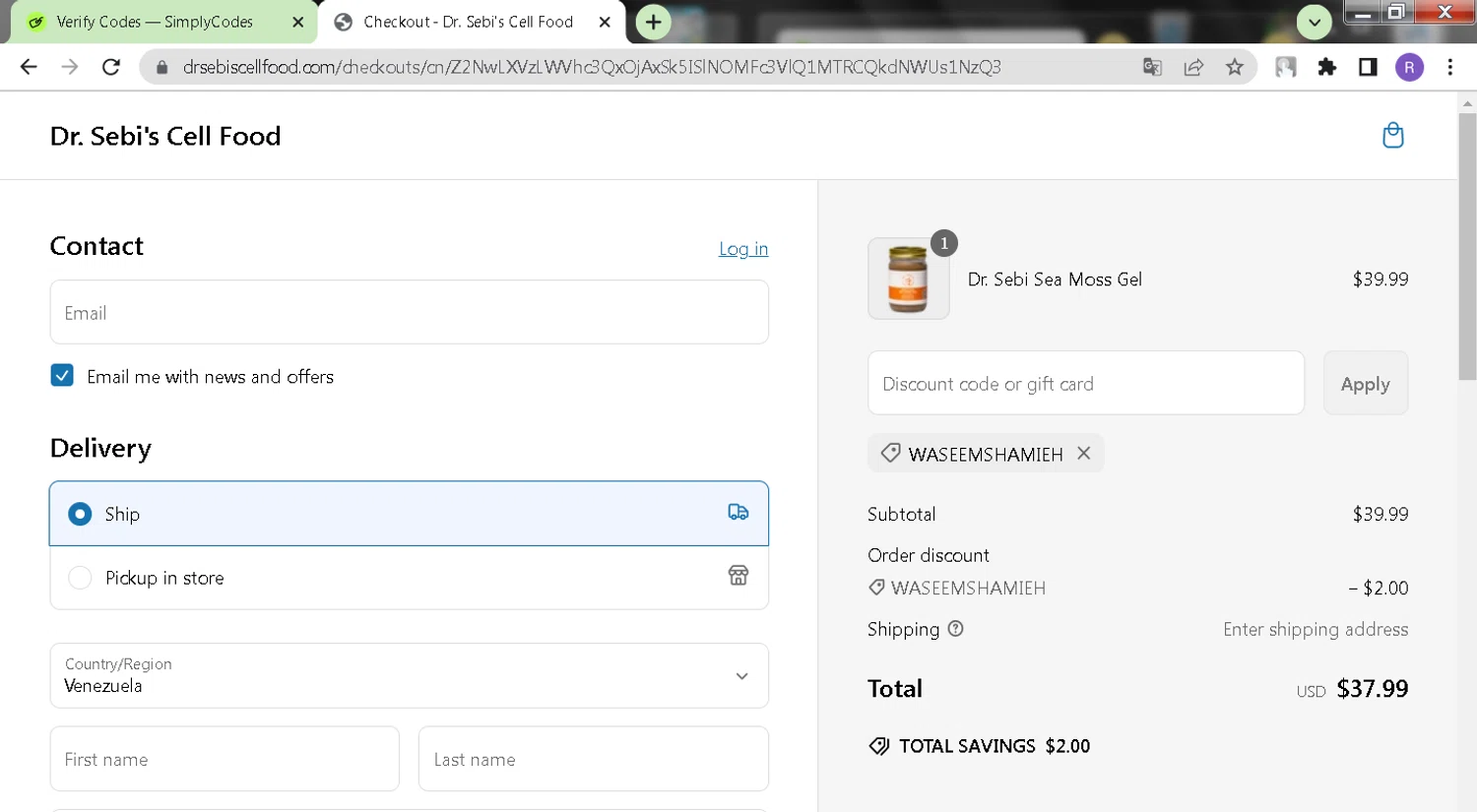Click the Apply discount button
1477x812 pixels.
1365,383
